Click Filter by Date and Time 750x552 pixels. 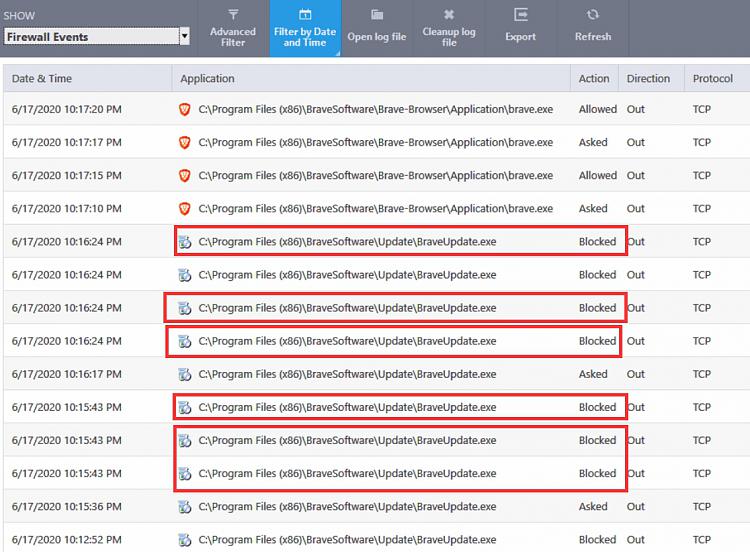(x=305, y=28)
